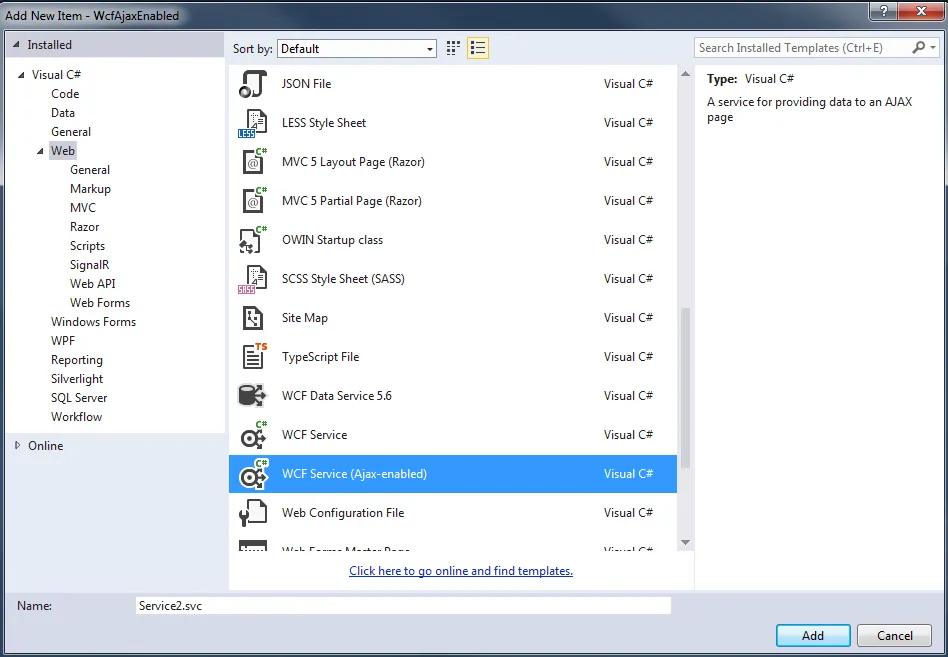This screenshot has height=657, width=948.
Task: Click the Help question mark button
Action: pos(884,11)
